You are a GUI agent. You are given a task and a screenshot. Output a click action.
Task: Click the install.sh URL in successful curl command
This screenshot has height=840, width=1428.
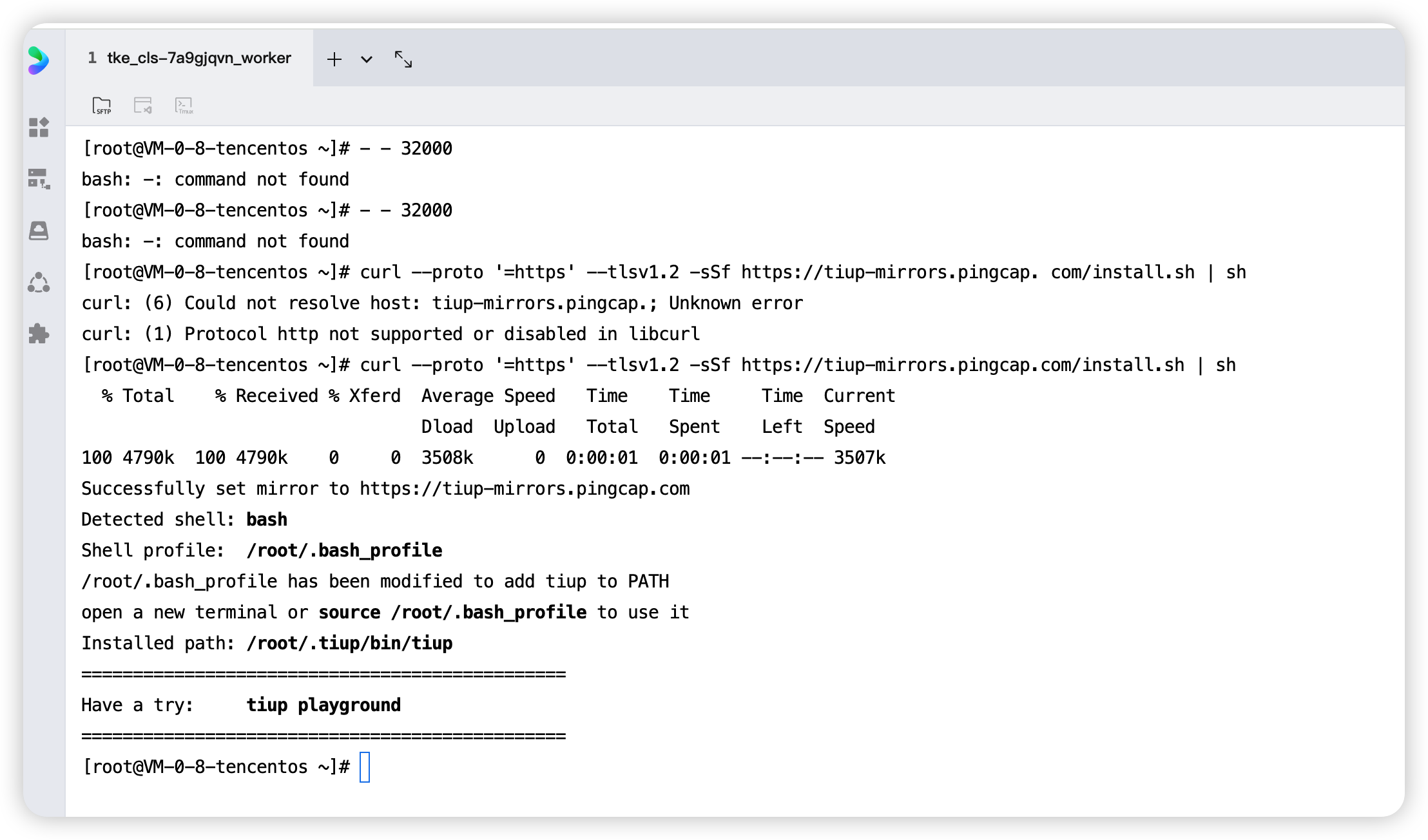(962, 365)
